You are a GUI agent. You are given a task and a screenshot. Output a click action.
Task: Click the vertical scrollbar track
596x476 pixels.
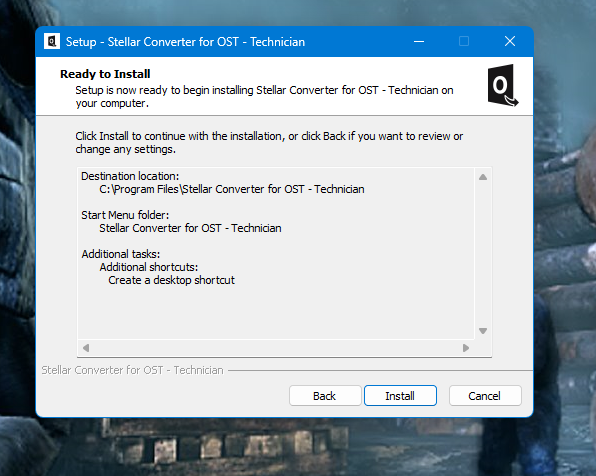coord(483,254)
